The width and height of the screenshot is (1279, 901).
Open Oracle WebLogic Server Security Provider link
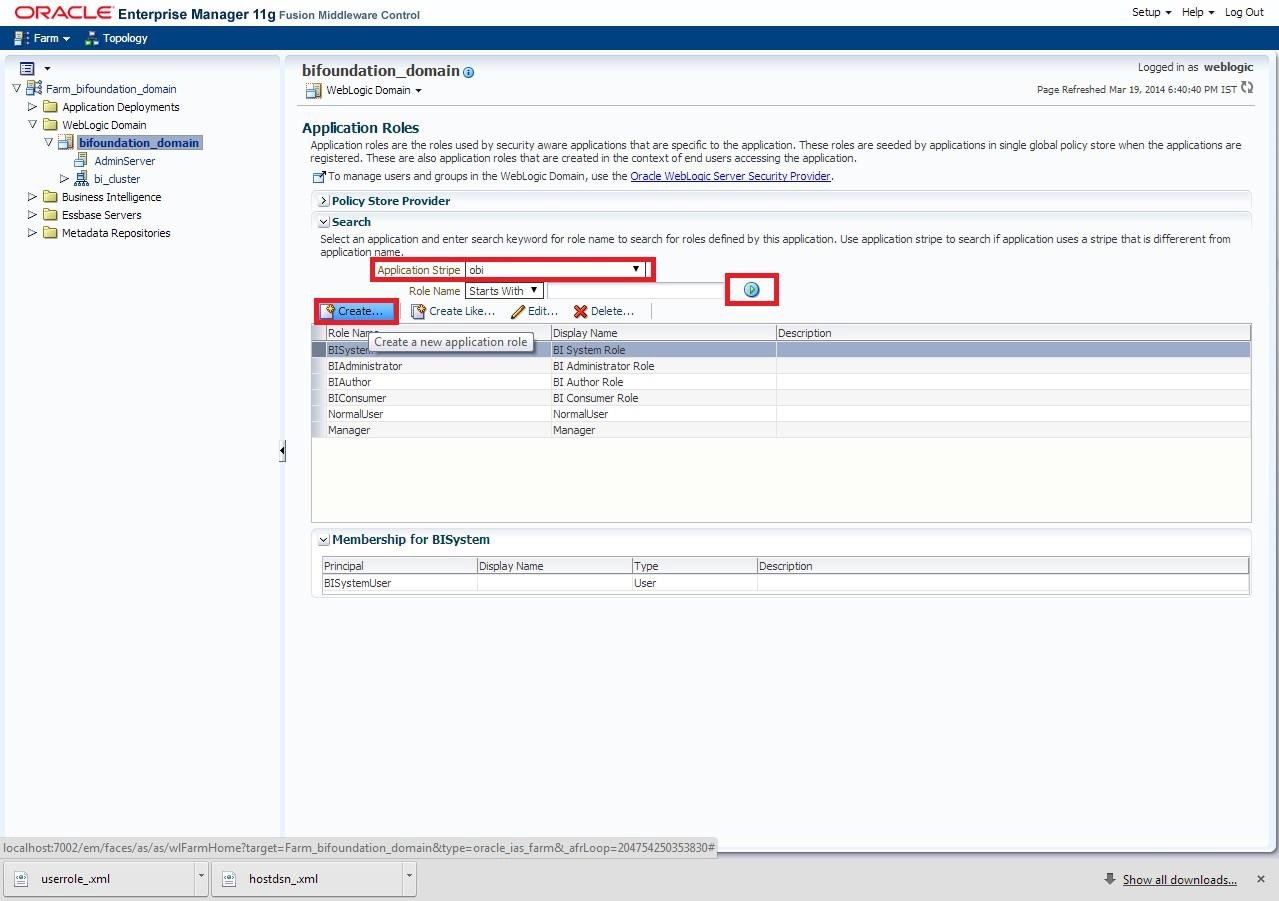point(730,176)
